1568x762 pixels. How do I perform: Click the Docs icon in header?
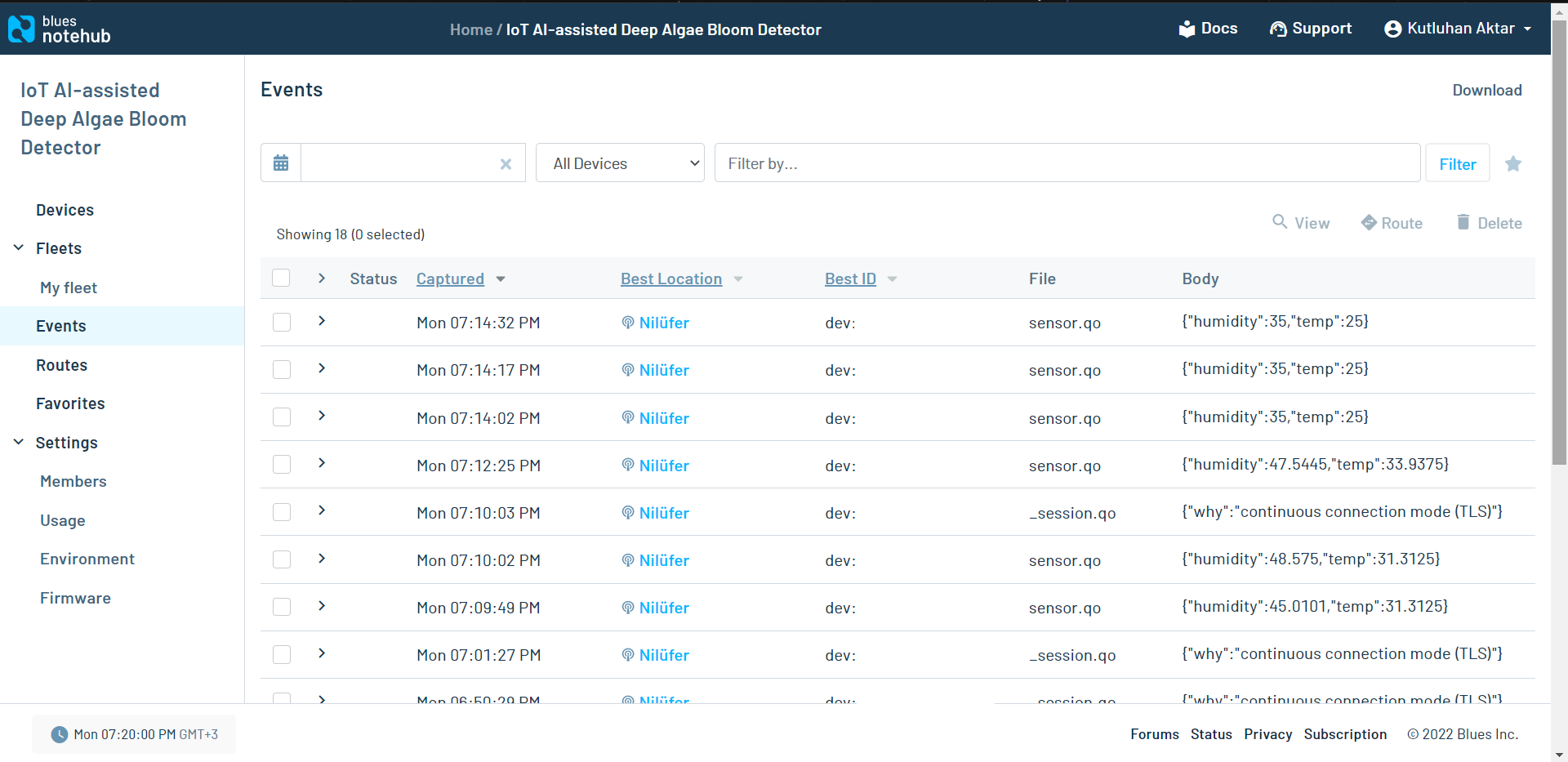pyautogui.click(x=1187, y=29)
